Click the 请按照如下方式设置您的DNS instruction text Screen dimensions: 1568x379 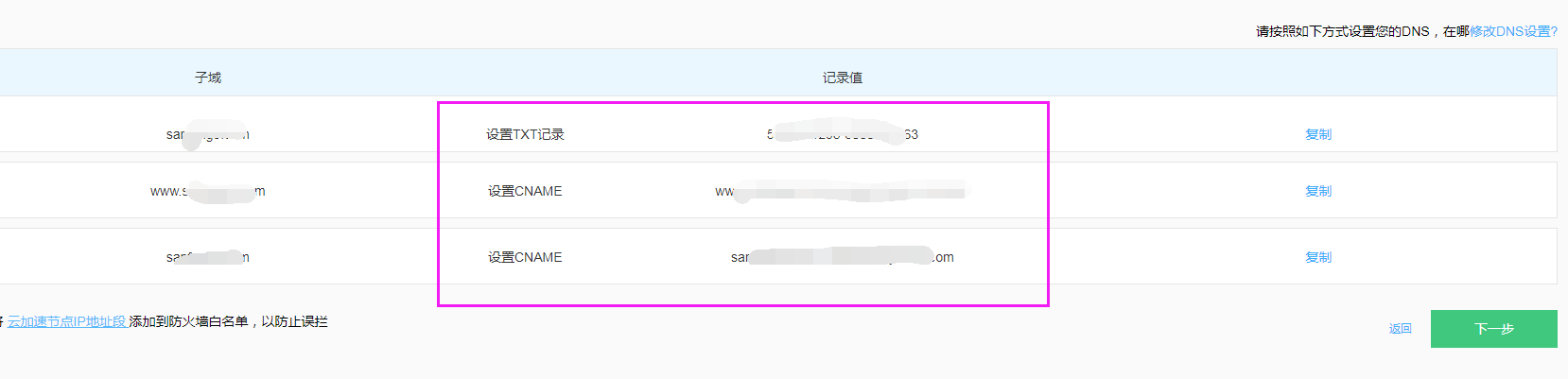1342,31
